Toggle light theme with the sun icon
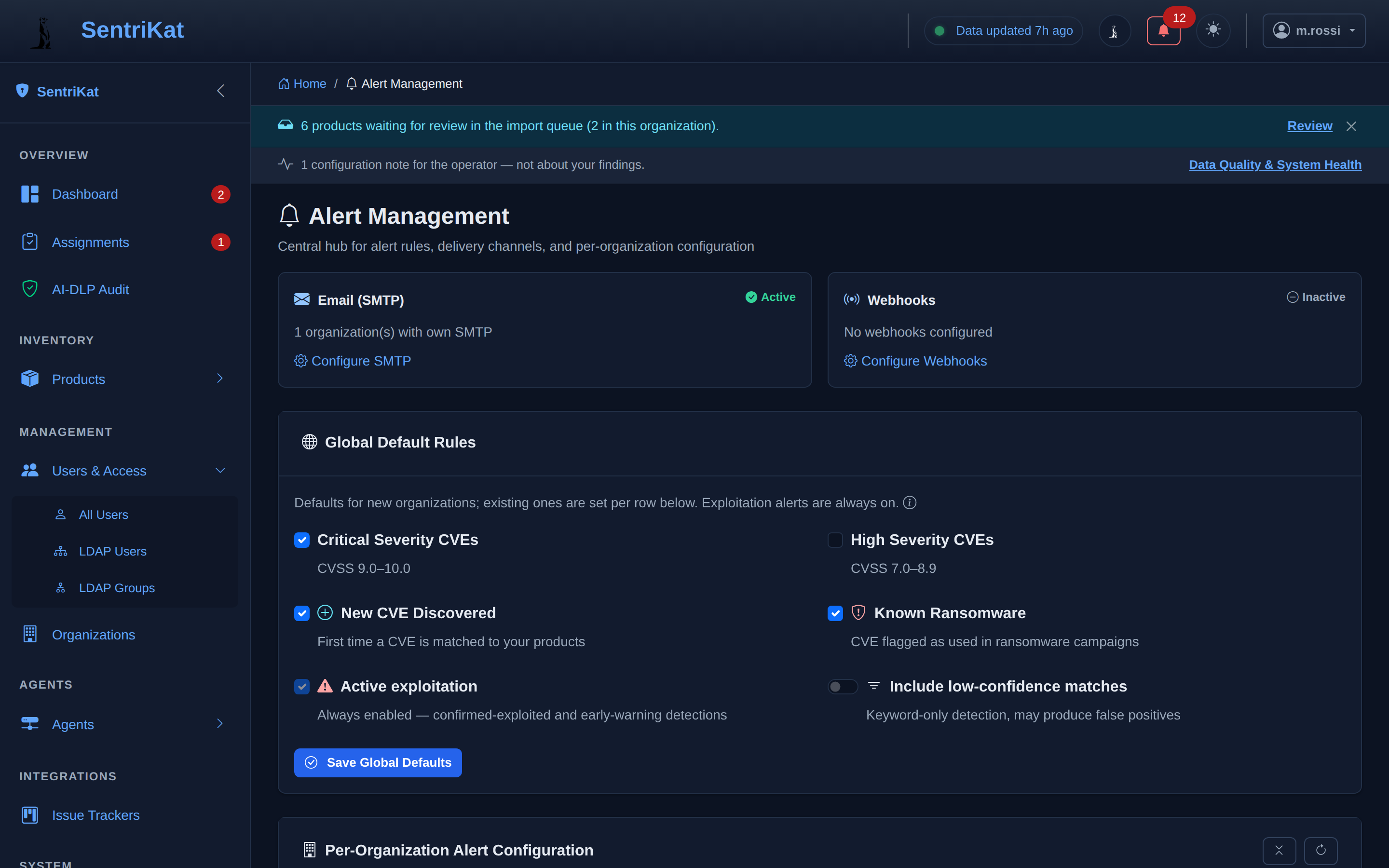Image resolution: width=1389 pixels, height=868 pixels. (x=1213, y=30)
